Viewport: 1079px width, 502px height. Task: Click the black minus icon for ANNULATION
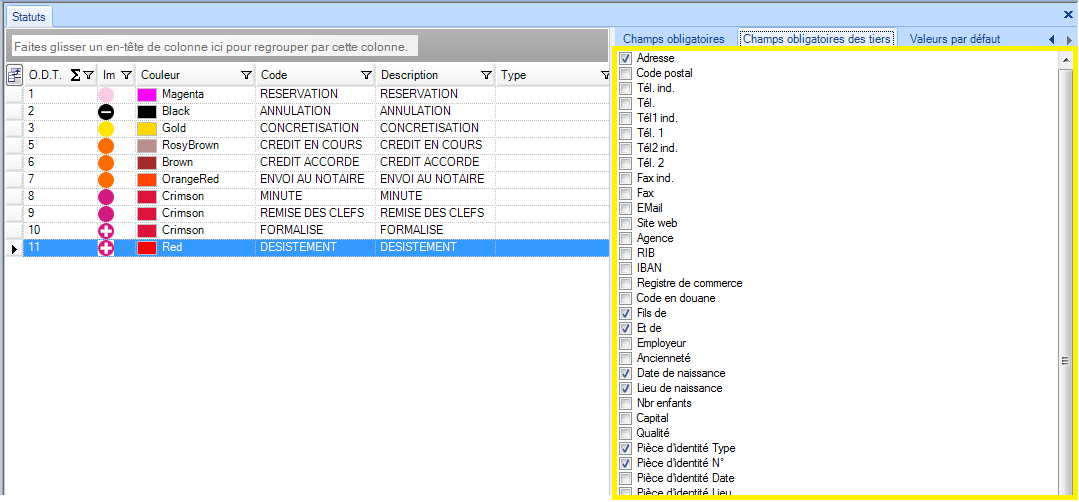106,112
